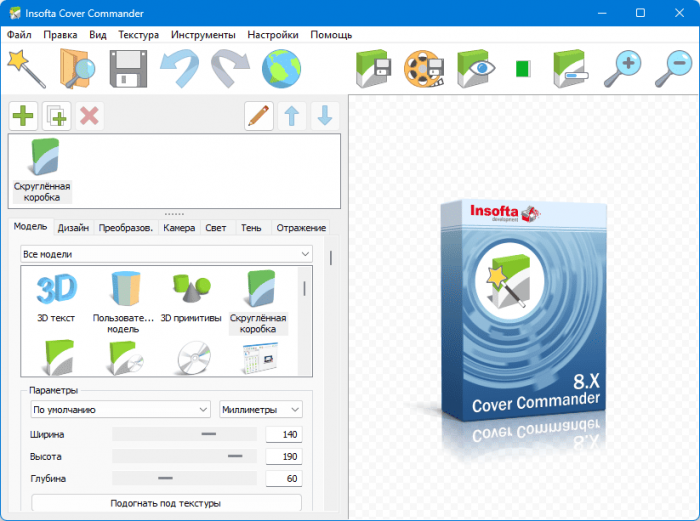700x521 pixels.
Task: Save image using box with floppy icon
Action: (374, 69)
